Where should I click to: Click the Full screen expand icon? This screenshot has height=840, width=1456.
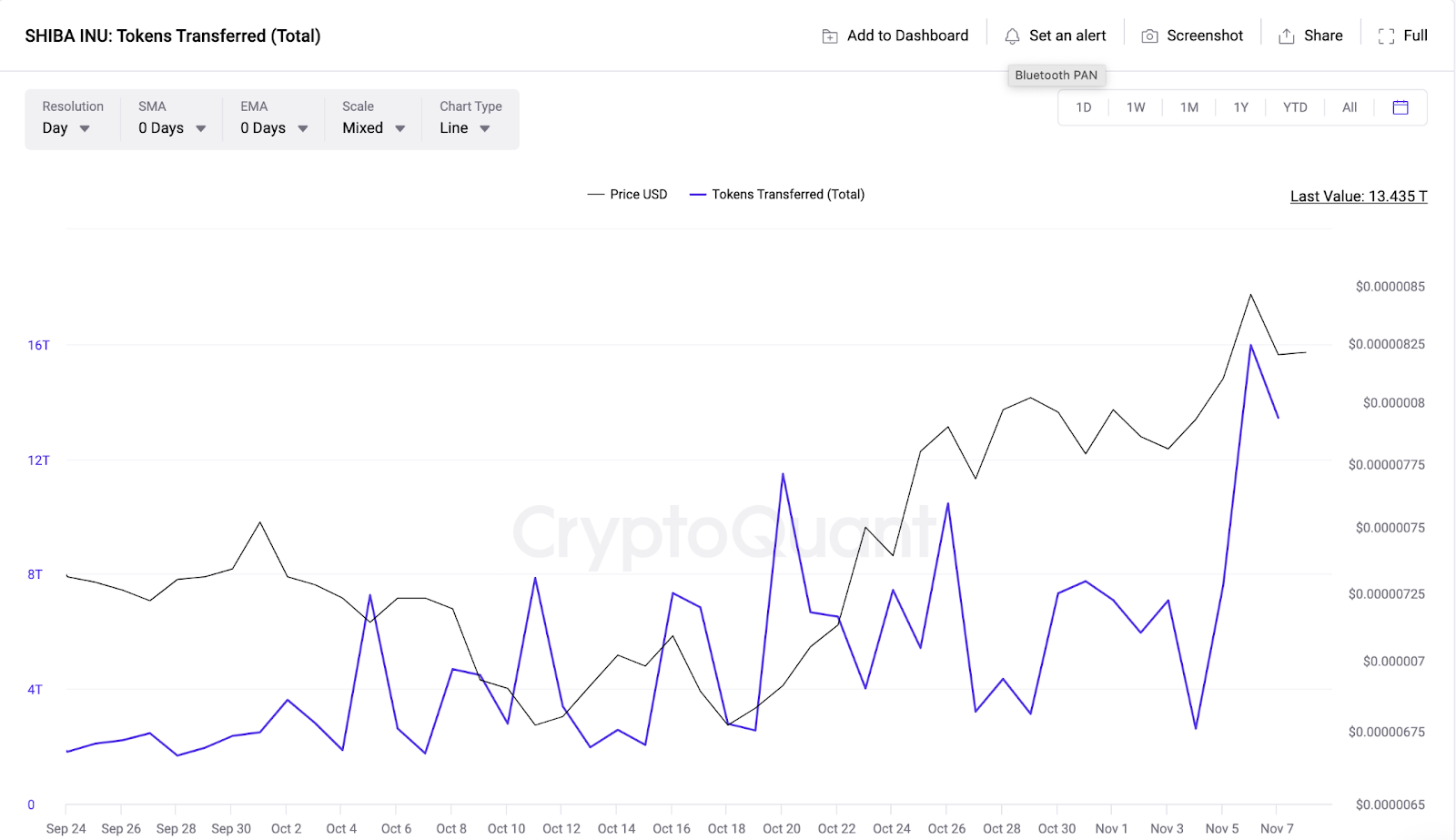click(1386, 36)
